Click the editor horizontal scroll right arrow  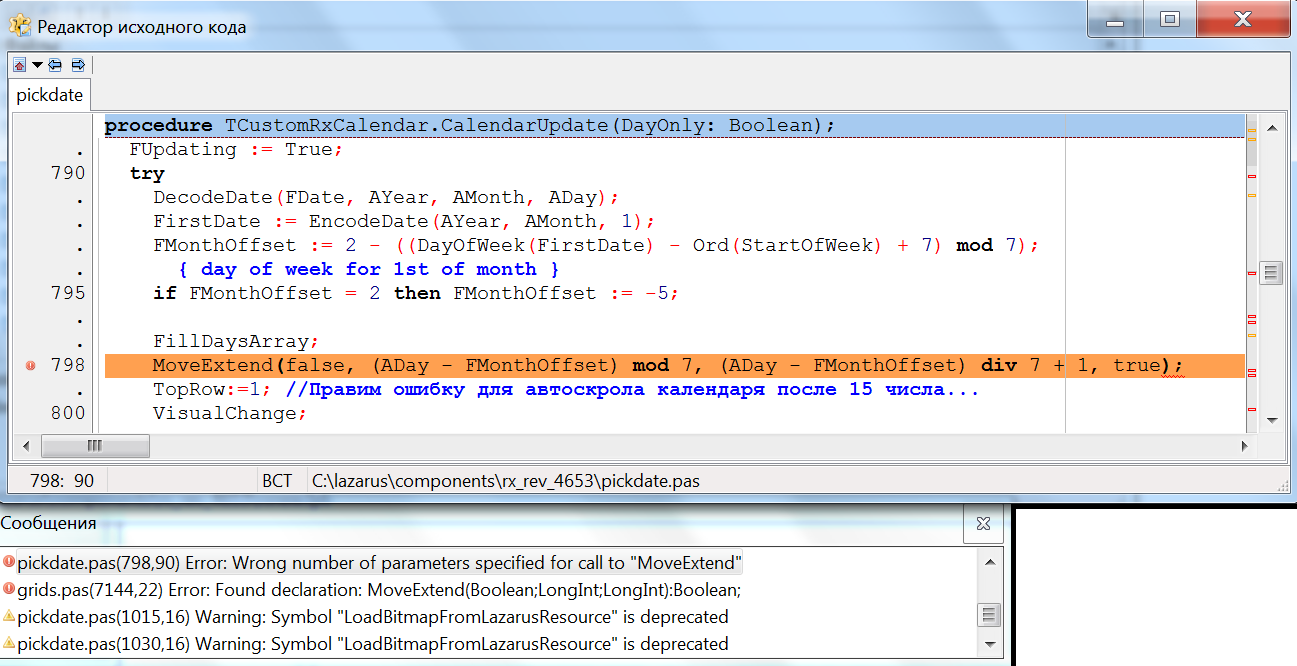coord(1245,445)
